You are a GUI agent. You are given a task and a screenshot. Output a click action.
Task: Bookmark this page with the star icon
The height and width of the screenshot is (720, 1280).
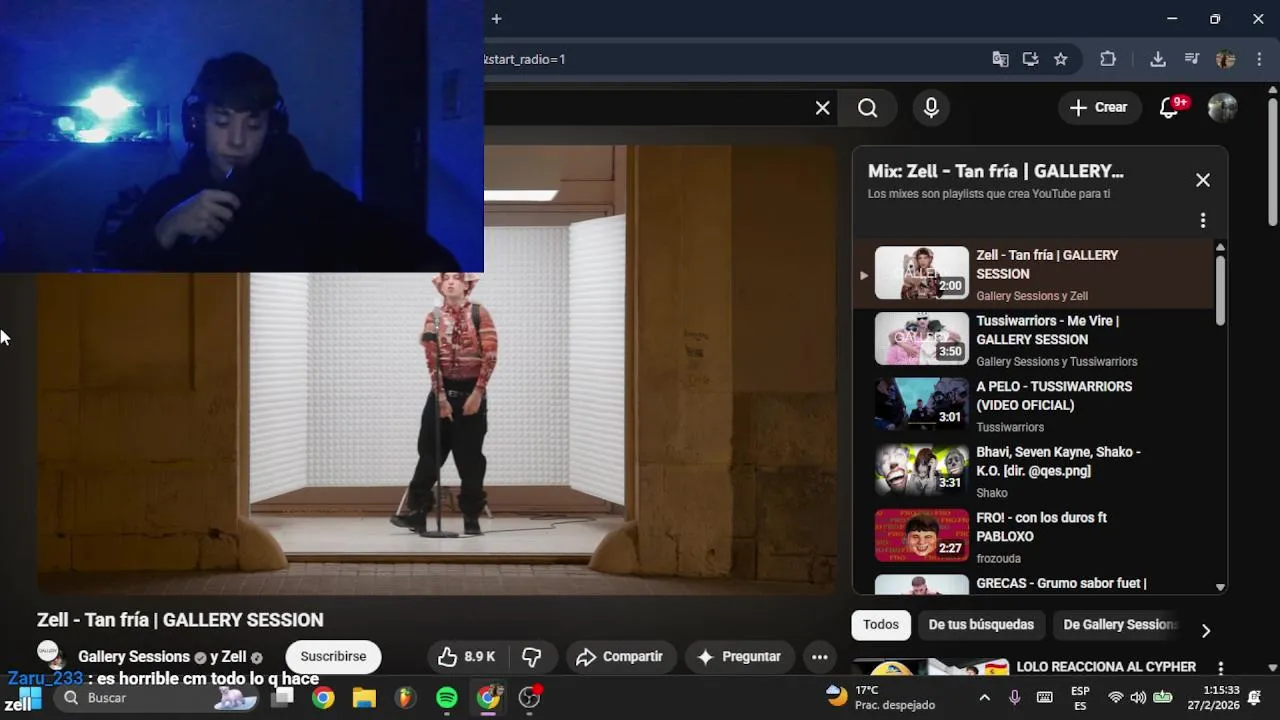(1061, 59)
